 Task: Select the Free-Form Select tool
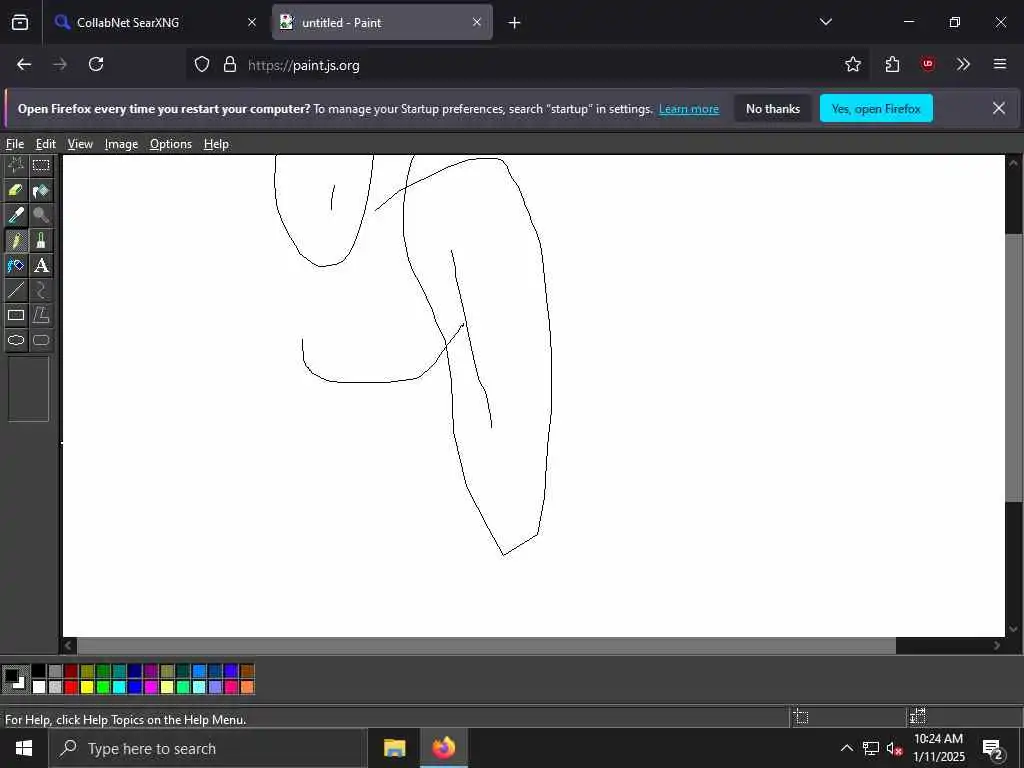[x=16, y=165]
